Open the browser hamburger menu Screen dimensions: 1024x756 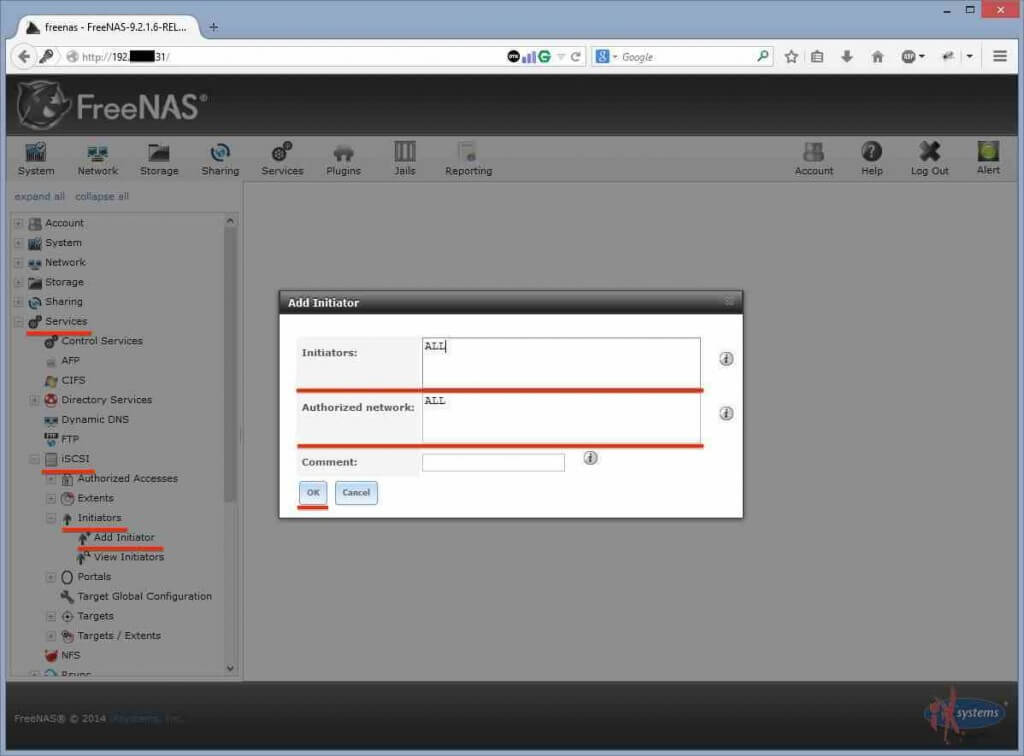tap(1000, 56)
